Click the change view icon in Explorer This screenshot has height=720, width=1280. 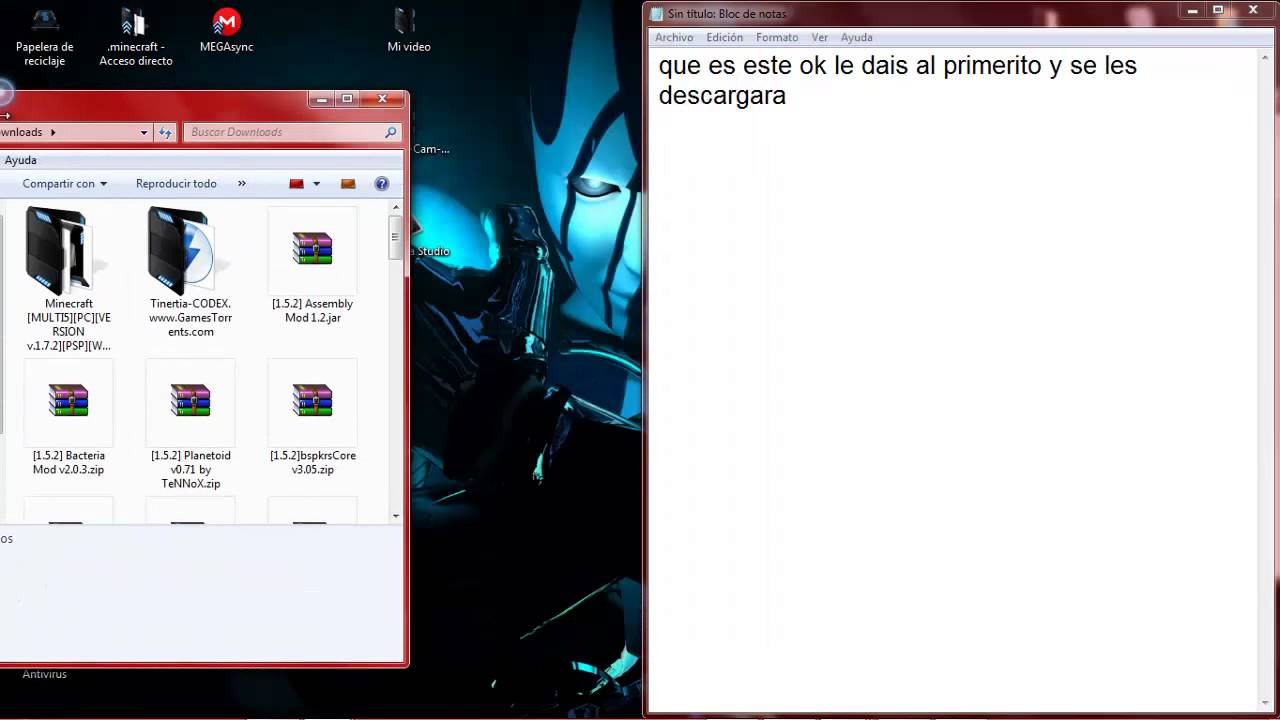coord(296,184)
